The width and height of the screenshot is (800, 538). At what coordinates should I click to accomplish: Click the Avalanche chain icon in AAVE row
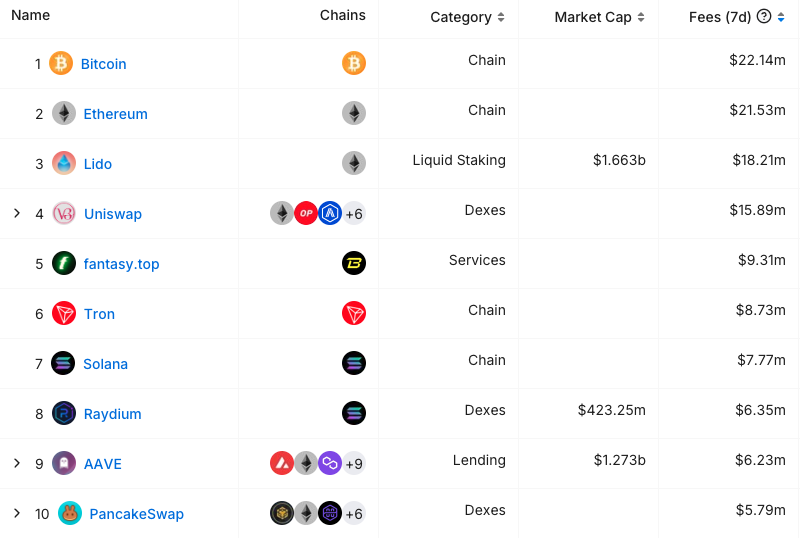pos(282,463)
